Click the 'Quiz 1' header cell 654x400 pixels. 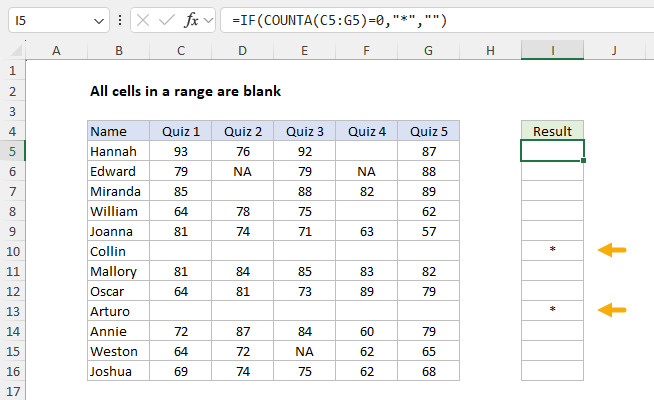tap(181, 131)
